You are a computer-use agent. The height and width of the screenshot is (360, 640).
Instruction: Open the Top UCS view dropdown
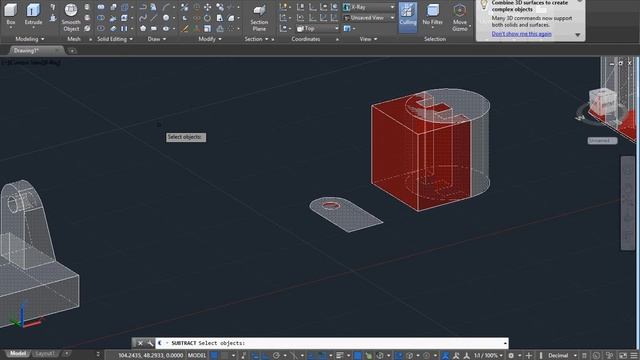[318, 29]
